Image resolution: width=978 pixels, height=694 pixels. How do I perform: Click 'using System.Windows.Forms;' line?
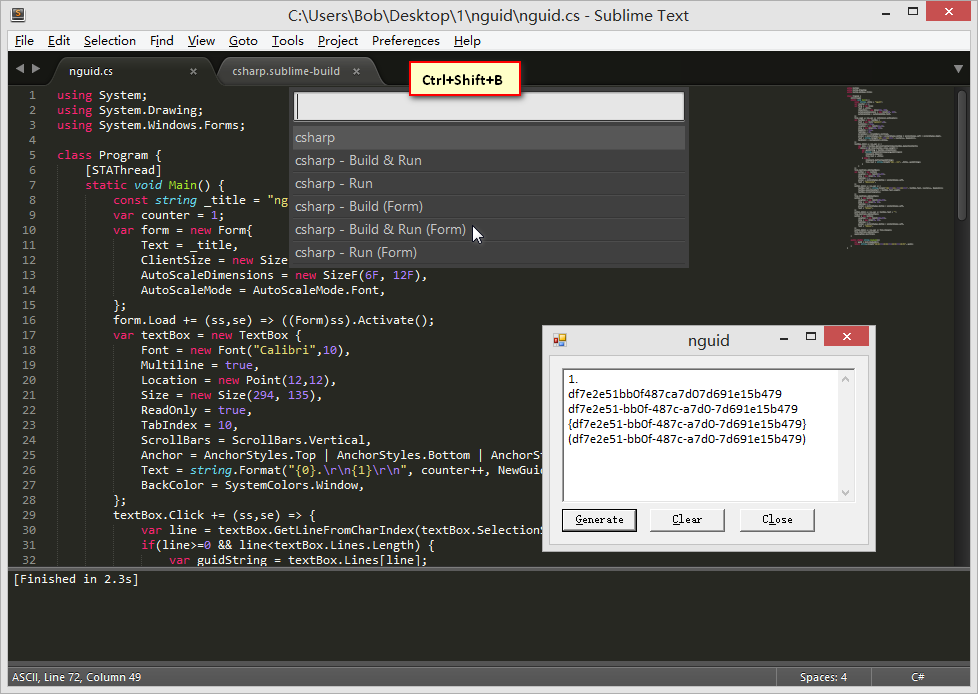(x=151, y=125)
